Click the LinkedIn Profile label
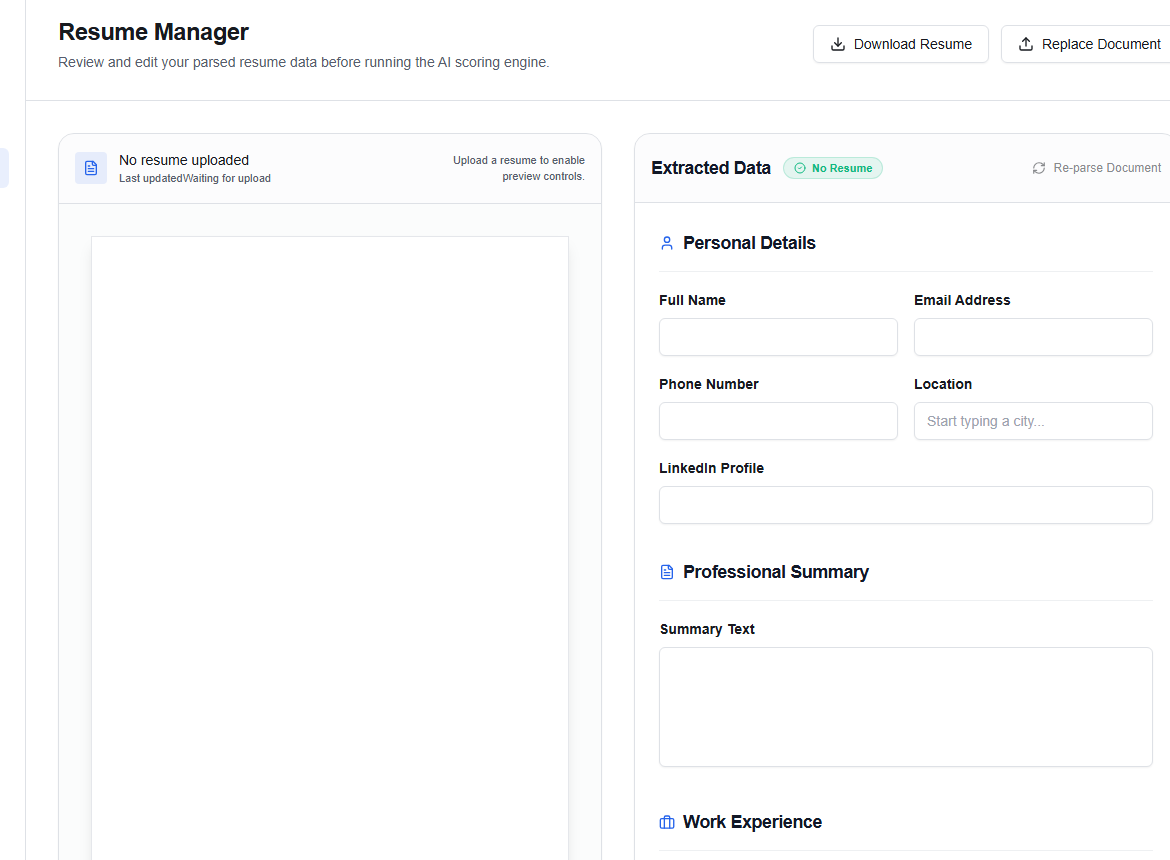The width and height of the screenshot is (1170, 860). pos(712,468)
